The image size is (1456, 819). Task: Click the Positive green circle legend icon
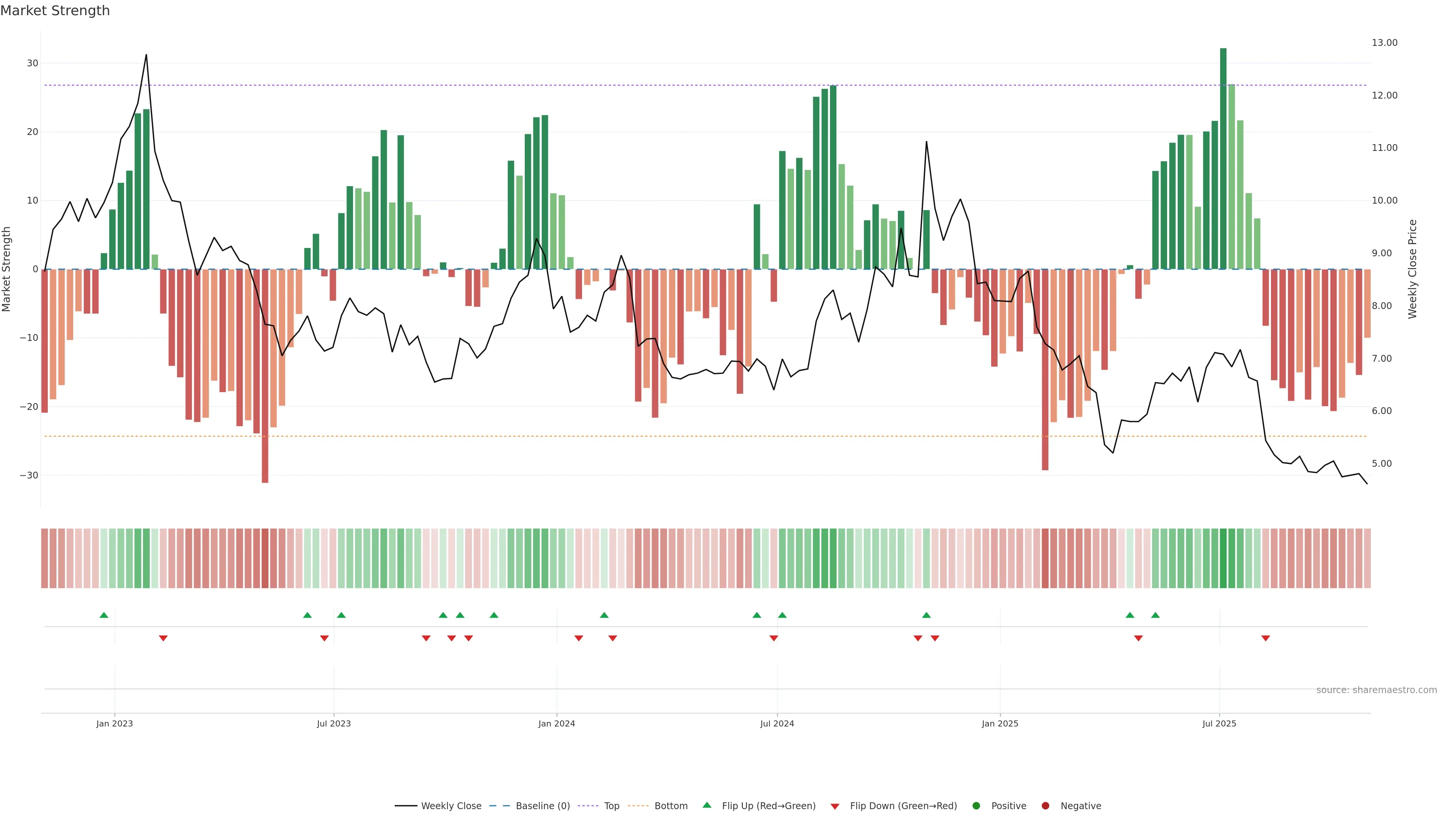click(976, 806)
